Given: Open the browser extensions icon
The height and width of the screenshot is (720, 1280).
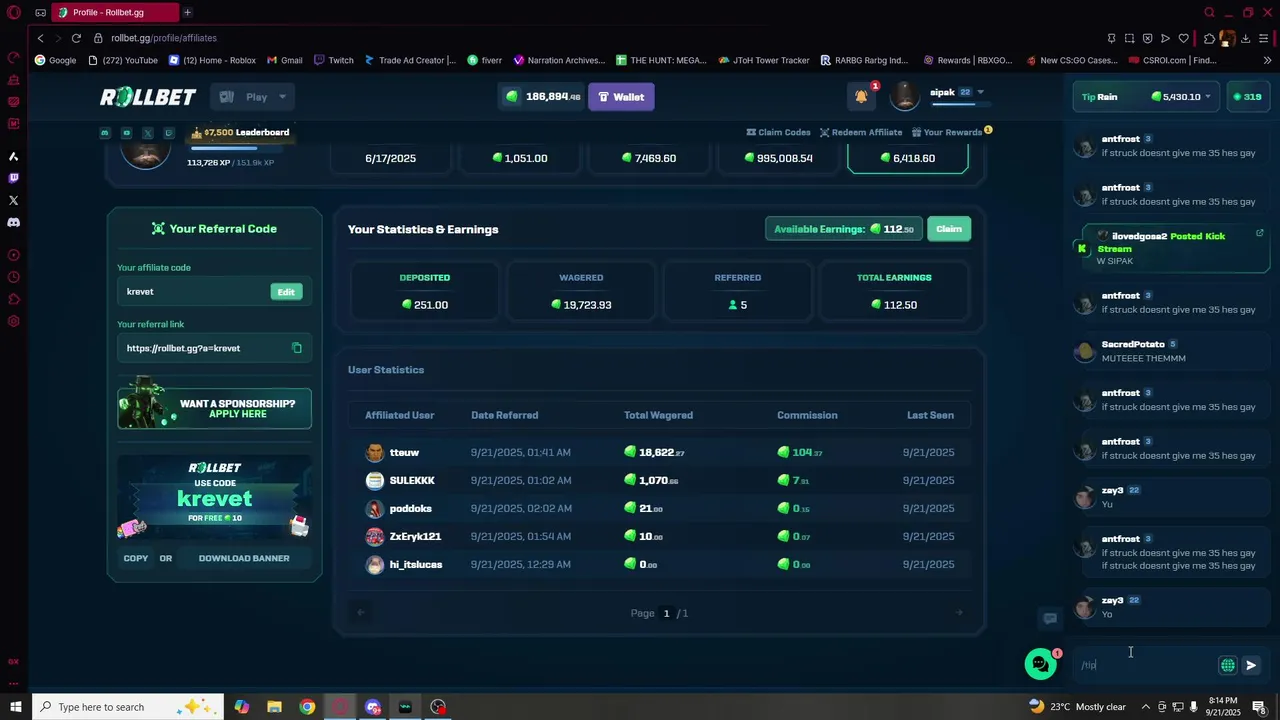Looking at the screenshot, I should tap(1209, 38).
